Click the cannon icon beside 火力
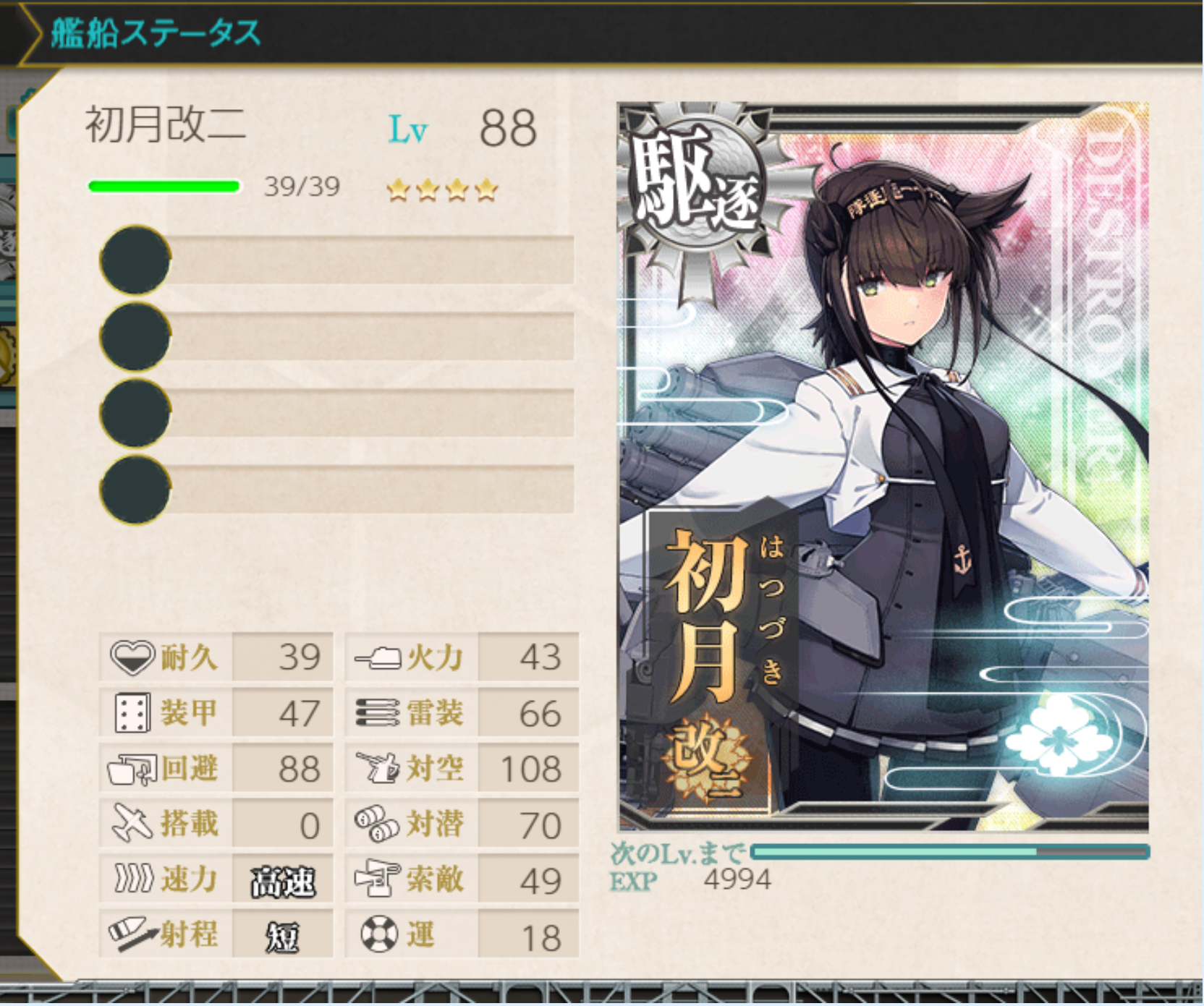This screenshot has height=1006, width=1204. [378, 658]
